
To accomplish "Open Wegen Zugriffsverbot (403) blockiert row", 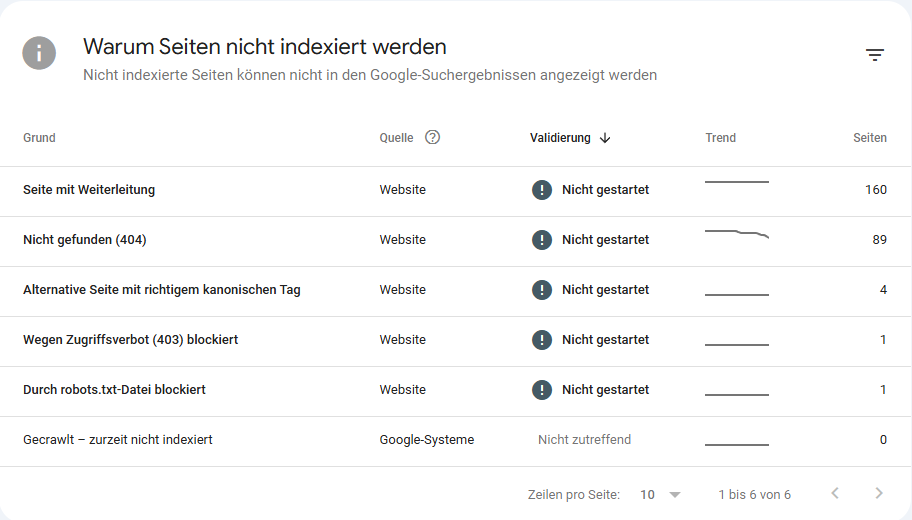I will 456,341.
